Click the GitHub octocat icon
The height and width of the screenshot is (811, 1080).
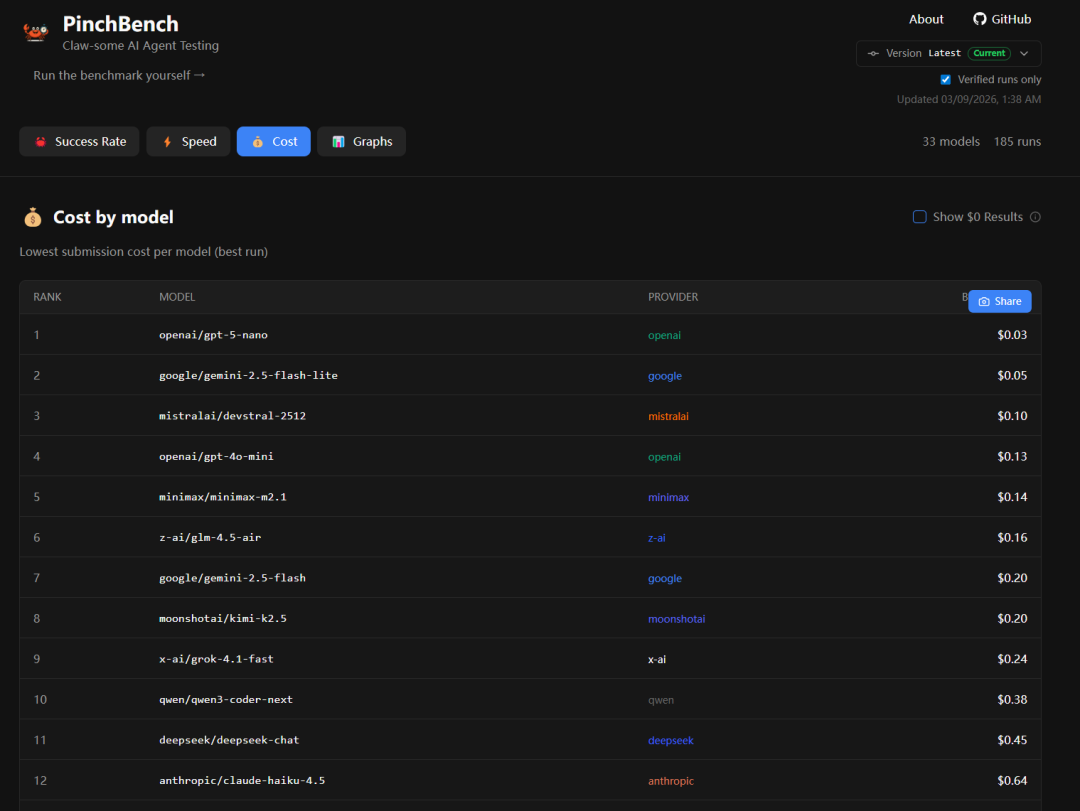[x=979, y=19]
